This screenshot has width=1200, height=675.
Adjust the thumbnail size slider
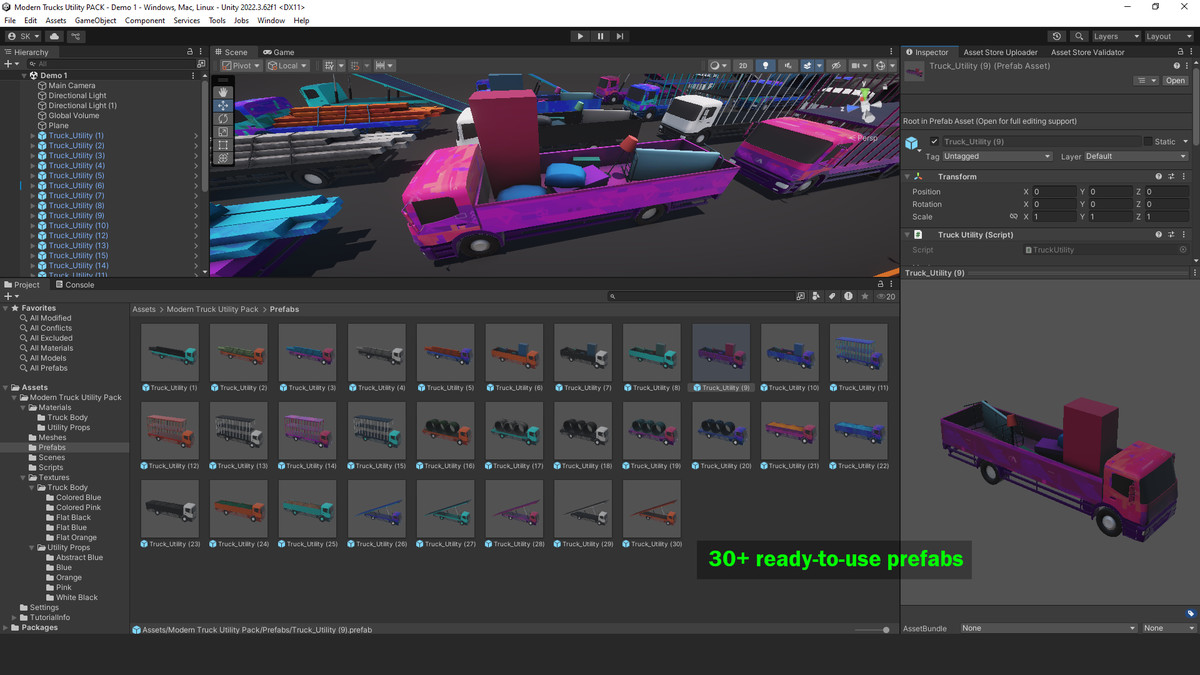coord(870,630)
